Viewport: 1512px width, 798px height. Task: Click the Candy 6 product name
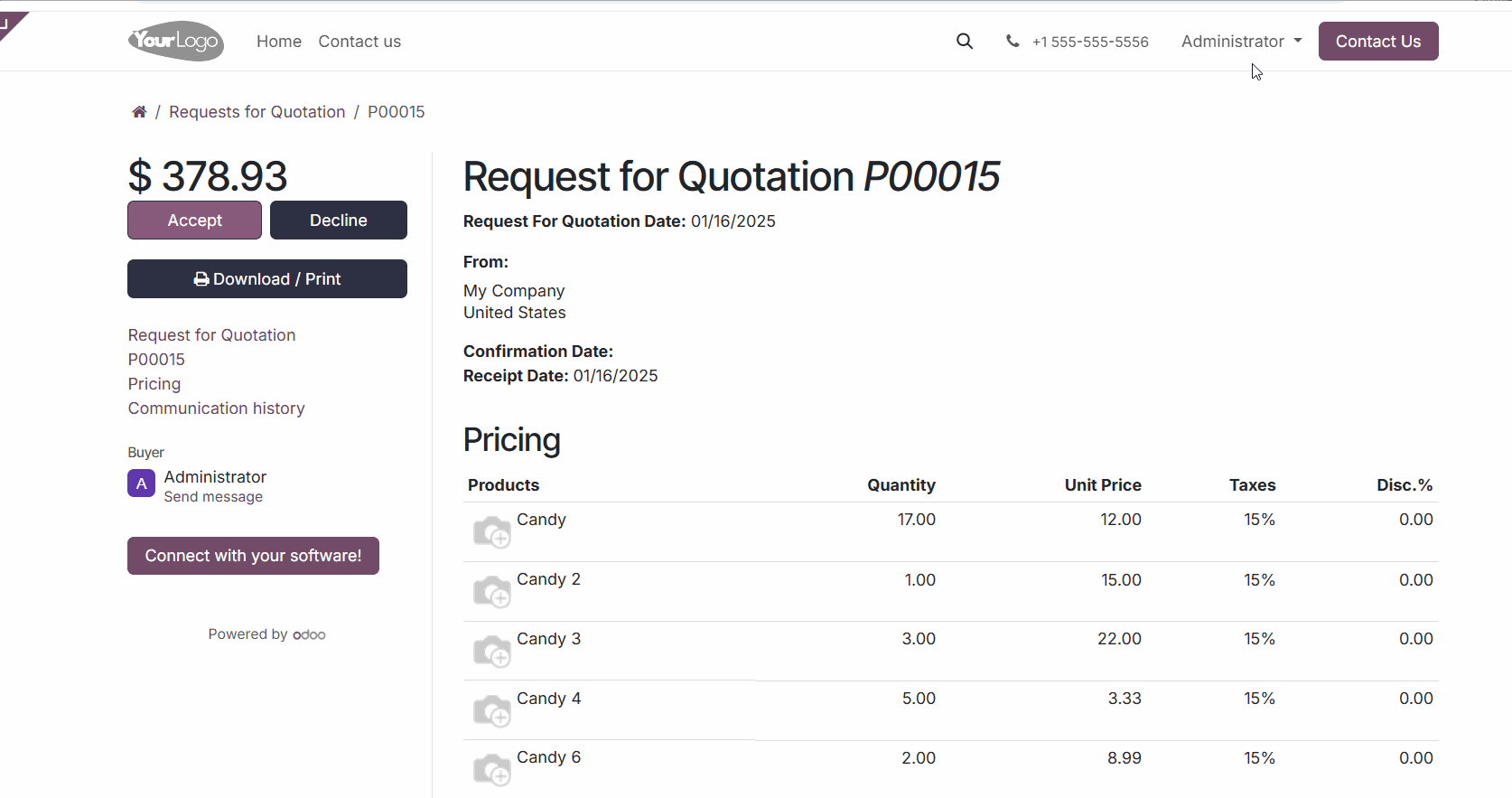point(548,757)
